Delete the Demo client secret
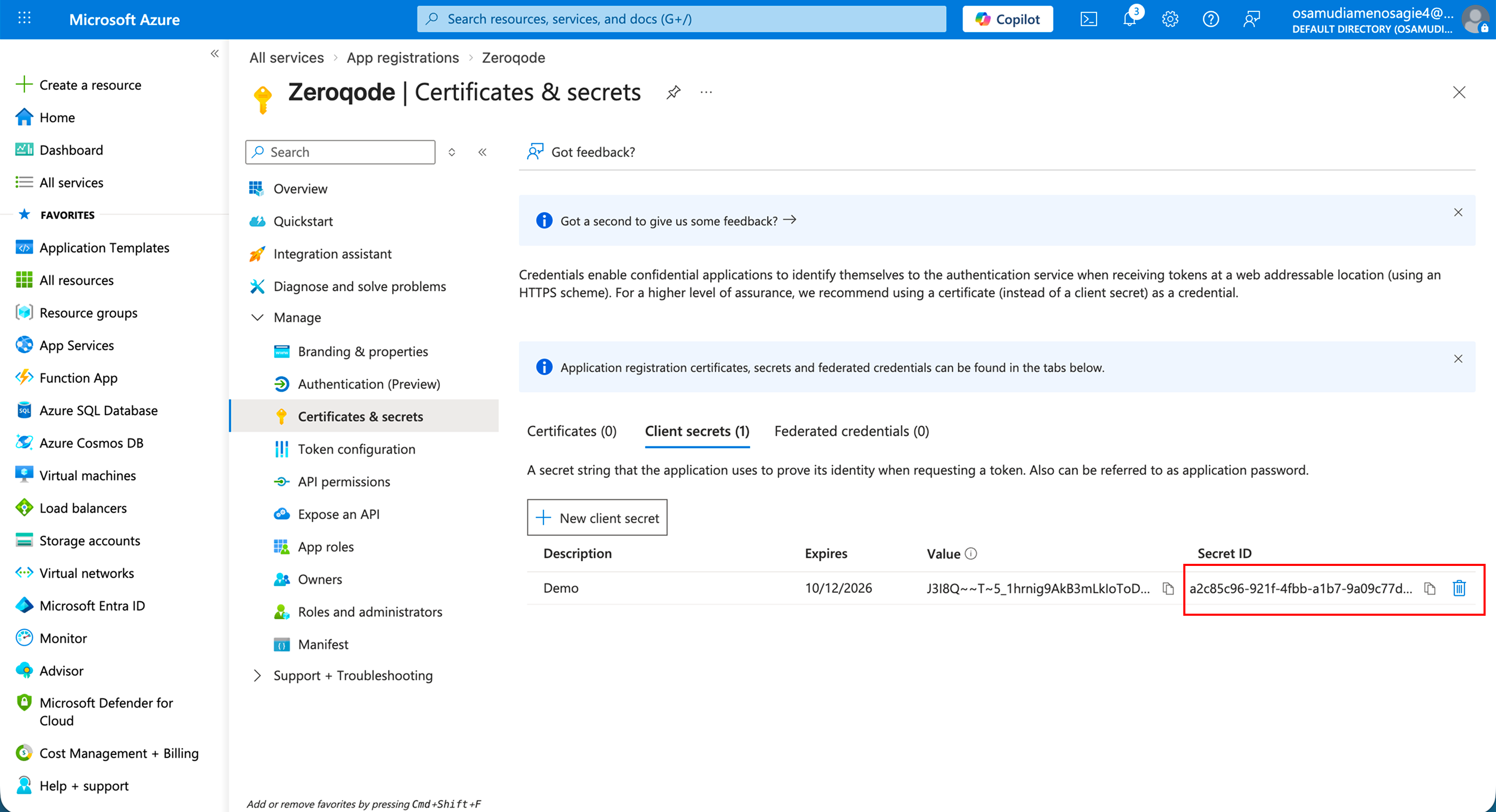 1459,589
